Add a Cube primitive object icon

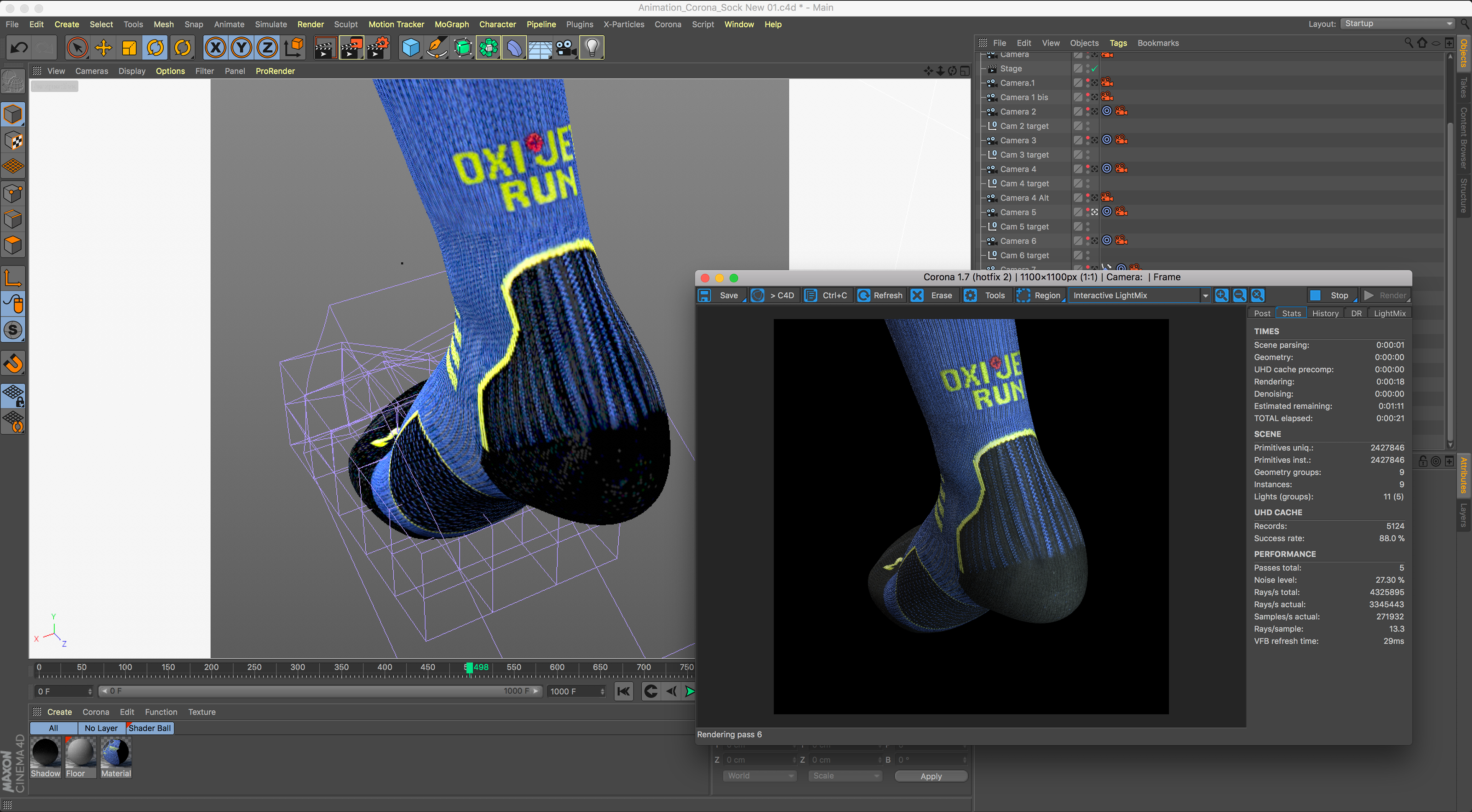coord(410,48)
